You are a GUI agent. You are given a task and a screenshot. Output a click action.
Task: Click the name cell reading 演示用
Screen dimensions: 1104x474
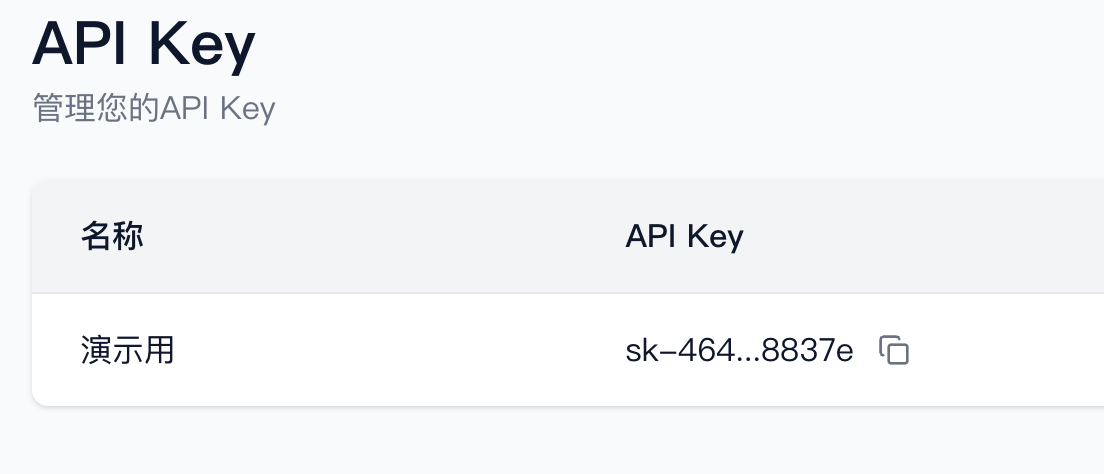pos(128,351)
